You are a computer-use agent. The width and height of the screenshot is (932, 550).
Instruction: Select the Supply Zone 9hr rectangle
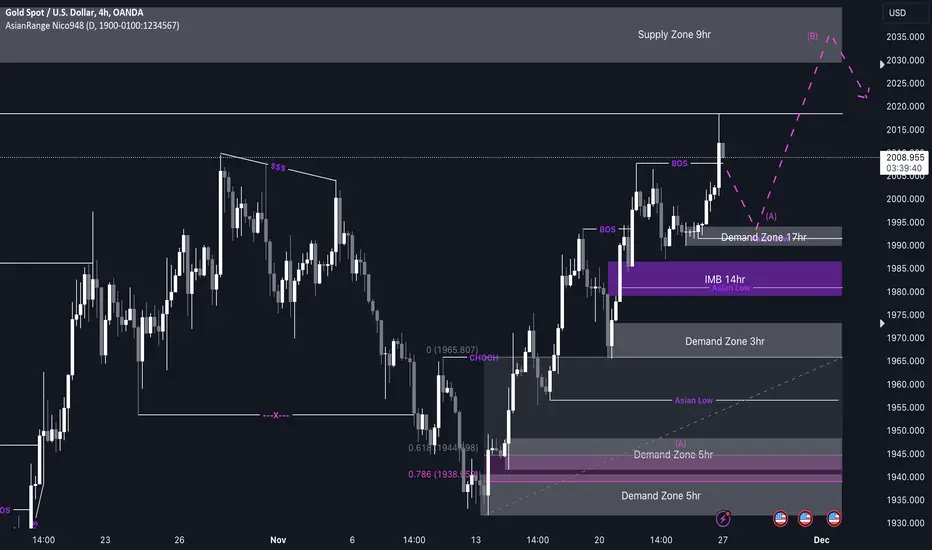point(421,34)
